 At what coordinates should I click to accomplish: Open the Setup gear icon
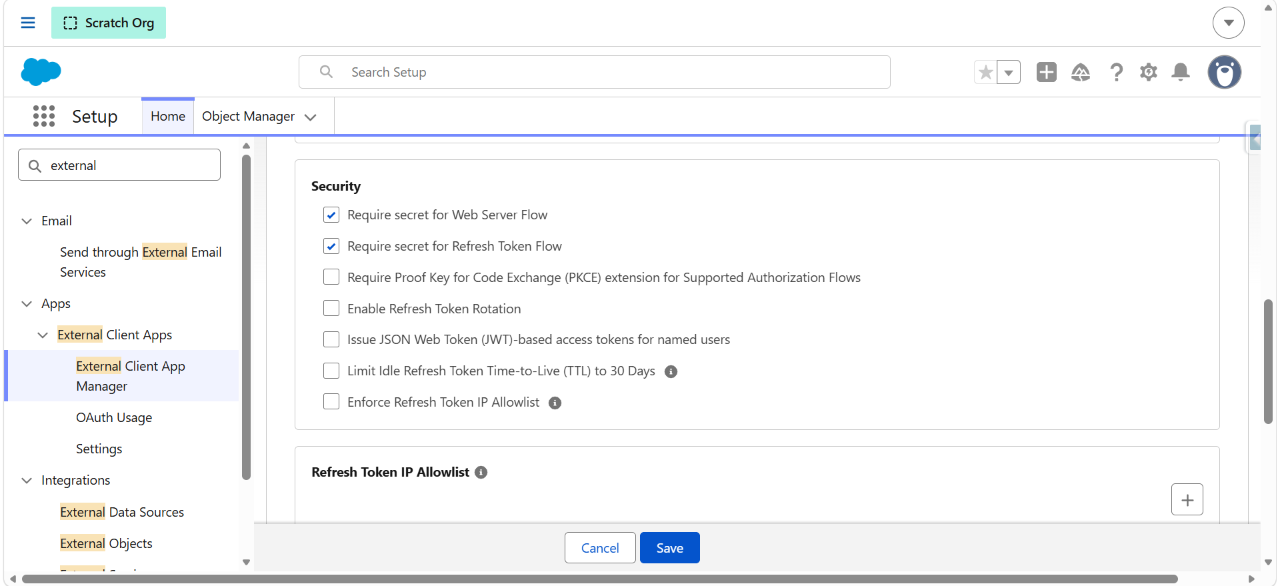point(1149,72)
